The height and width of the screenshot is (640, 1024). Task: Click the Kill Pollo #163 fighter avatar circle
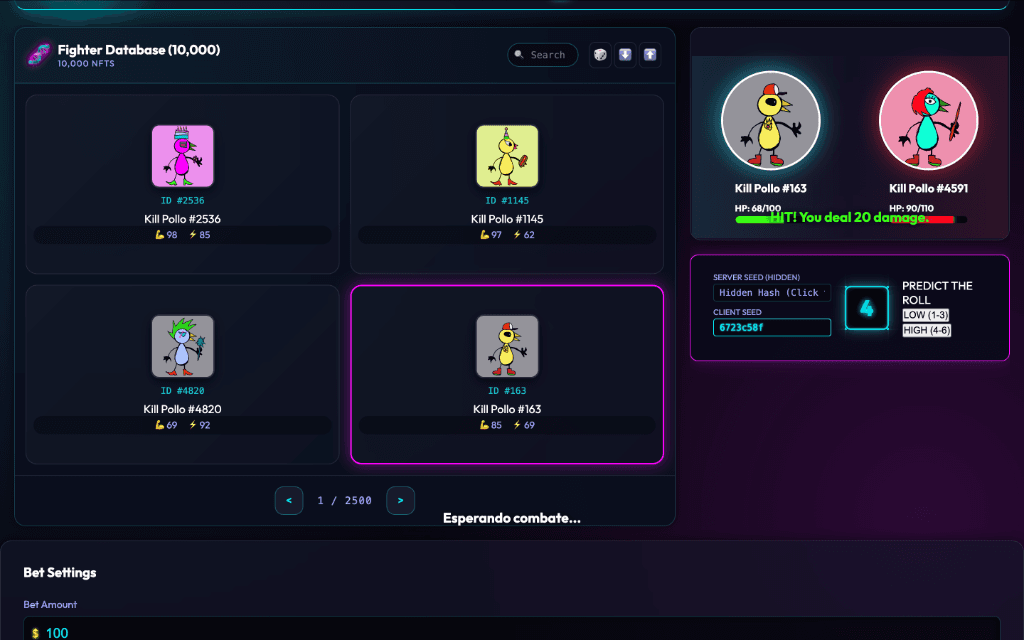[771, 121]
